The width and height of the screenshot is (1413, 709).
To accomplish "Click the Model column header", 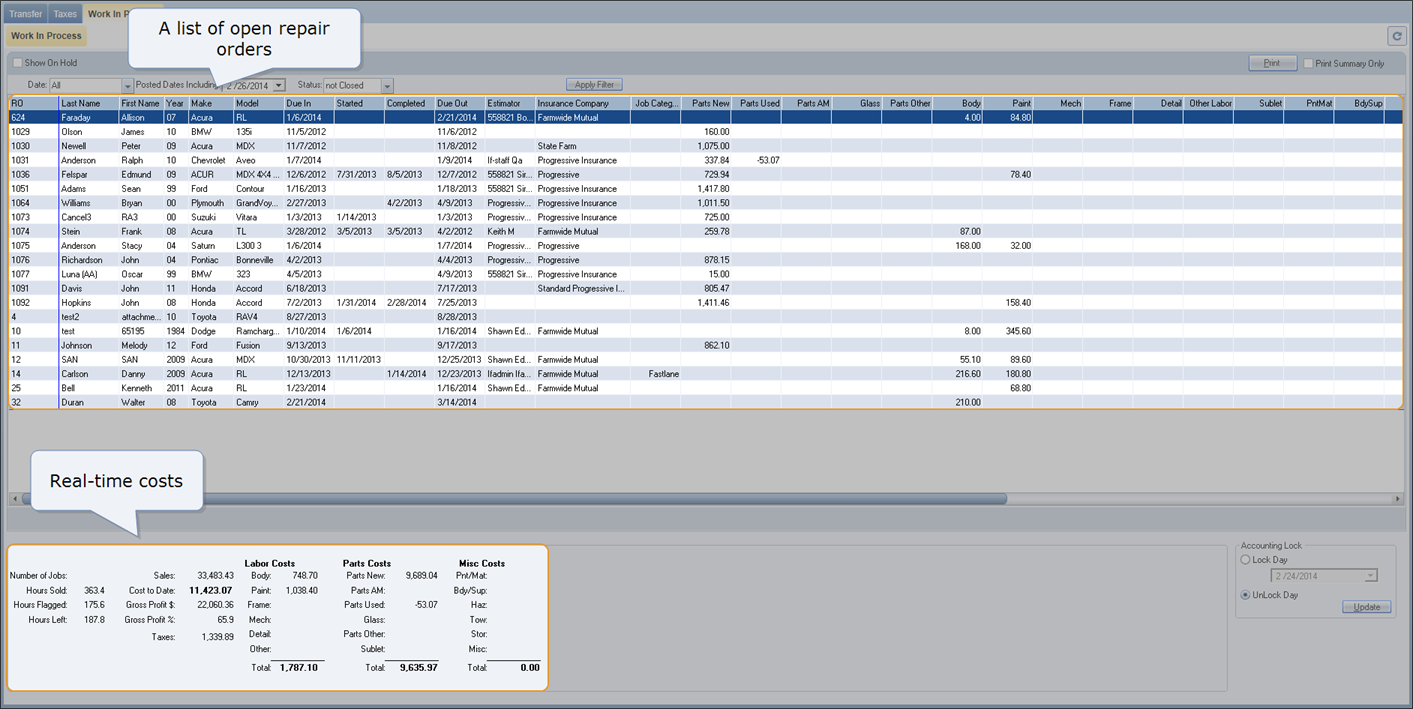I will [x=258, y=103].
